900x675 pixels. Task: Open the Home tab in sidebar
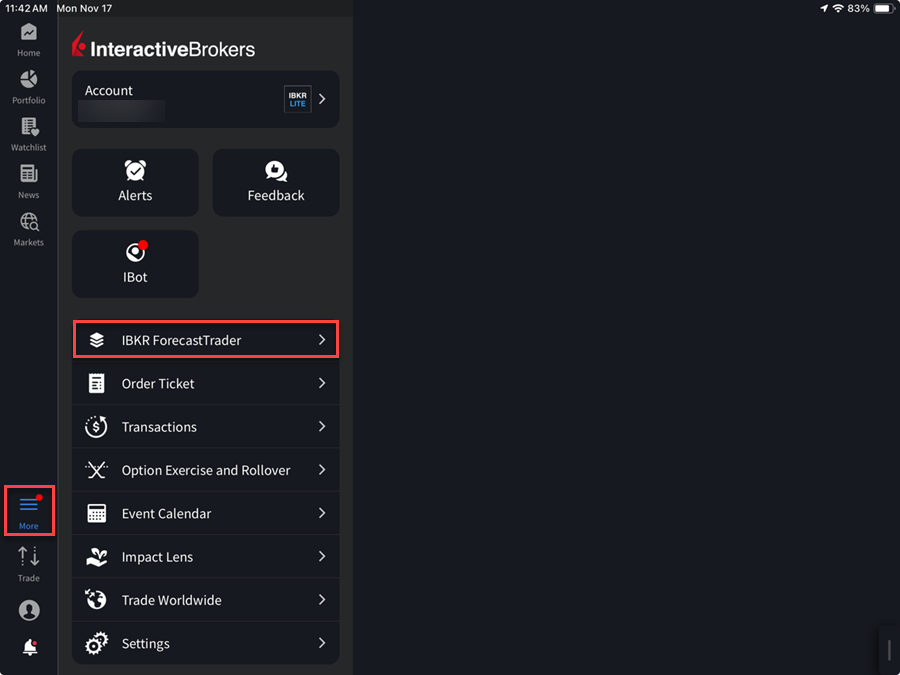29,40
